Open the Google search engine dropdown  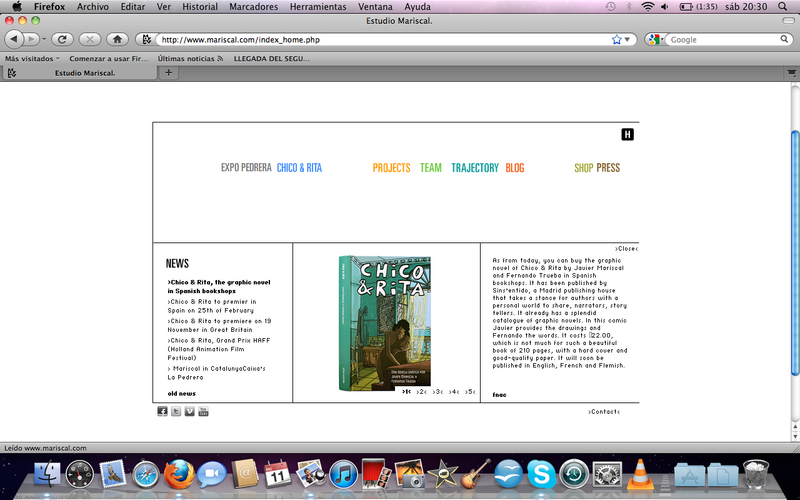click(655, 40)
